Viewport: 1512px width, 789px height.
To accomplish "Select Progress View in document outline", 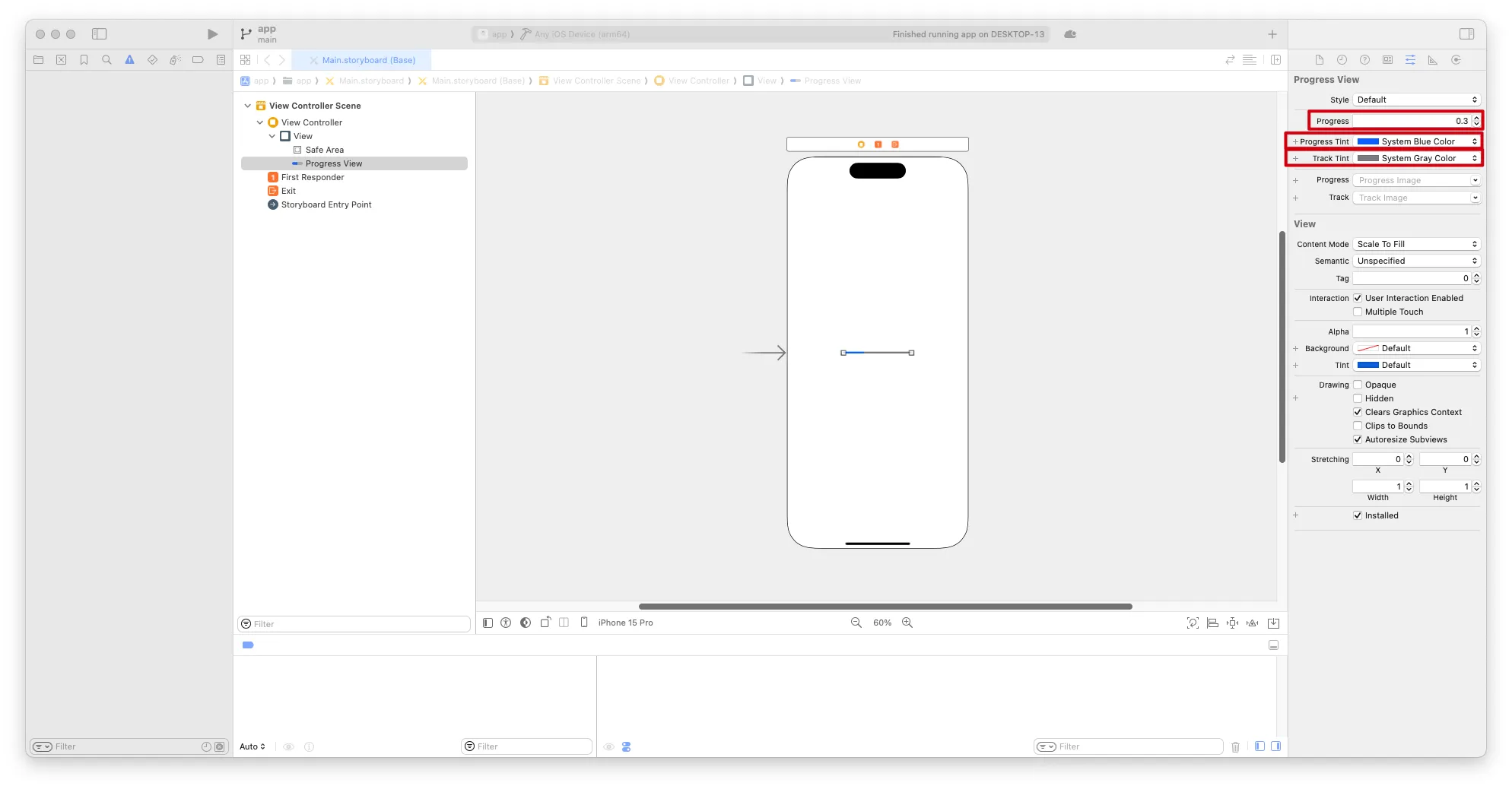I will pos(333,163).
